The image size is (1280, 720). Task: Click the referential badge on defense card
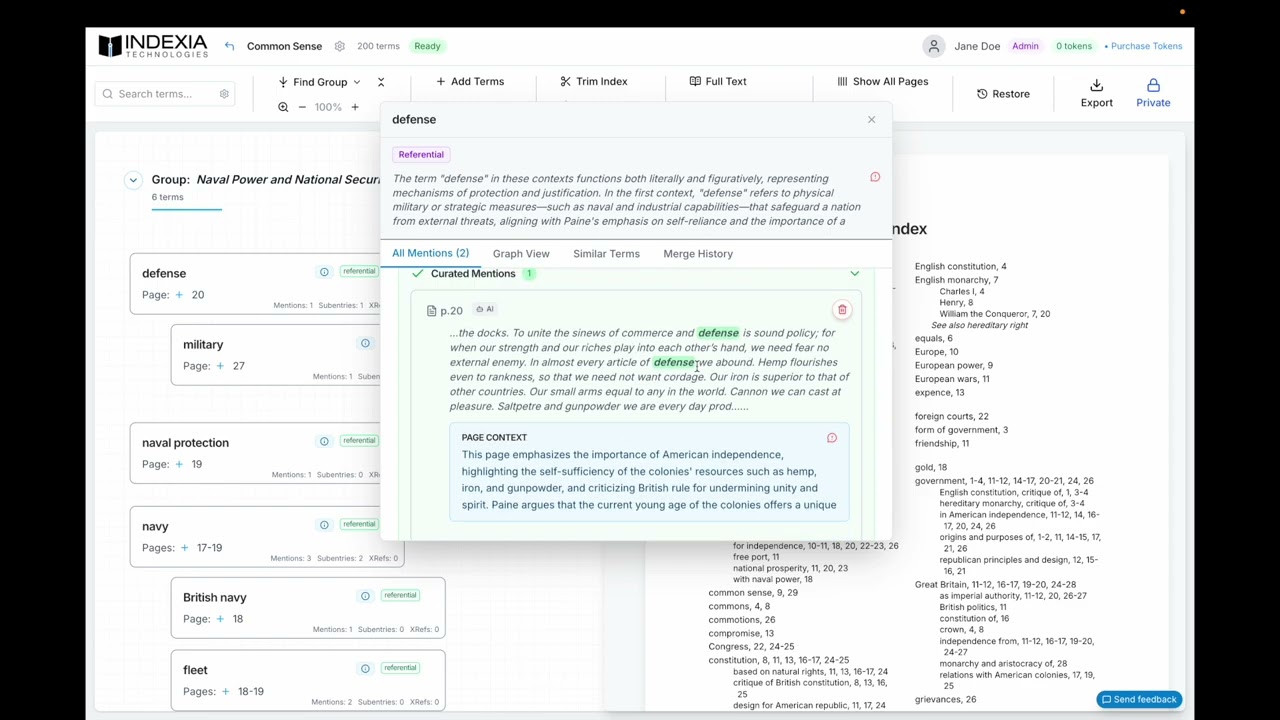[x=359, y=272]
